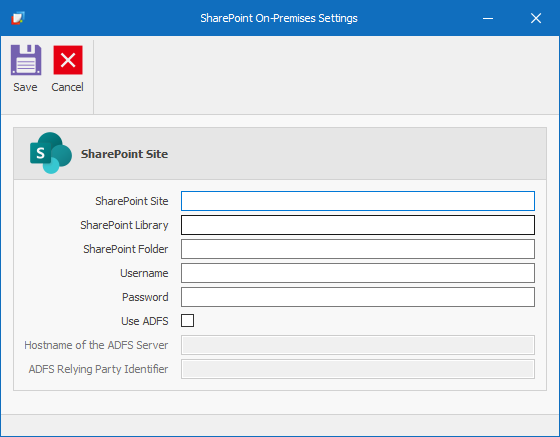Screen dimensions: 560x437
Task: Focus the SharePoint Site text field
Action: (358, 201)
